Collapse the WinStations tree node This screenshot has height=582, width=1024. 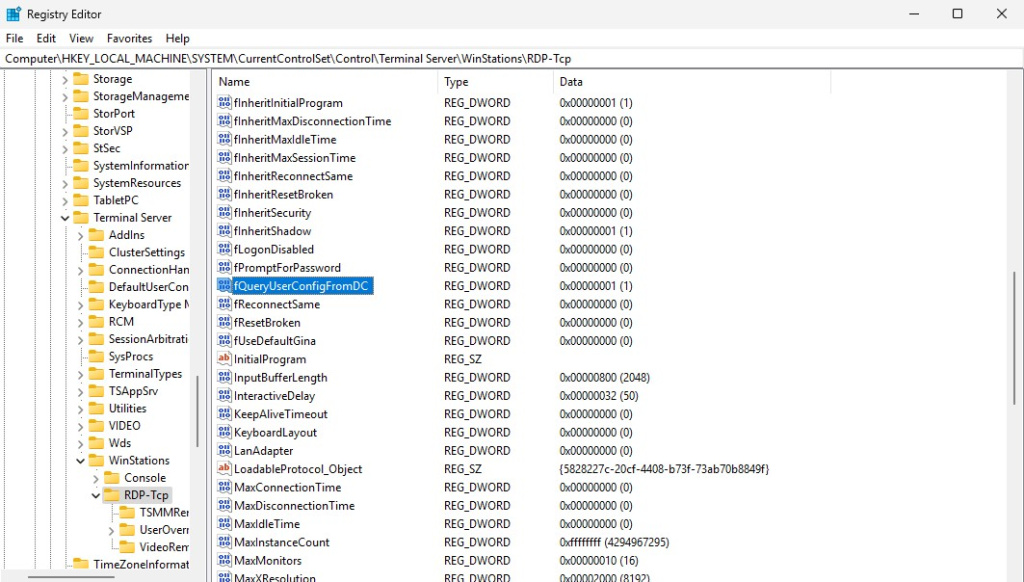81,461
